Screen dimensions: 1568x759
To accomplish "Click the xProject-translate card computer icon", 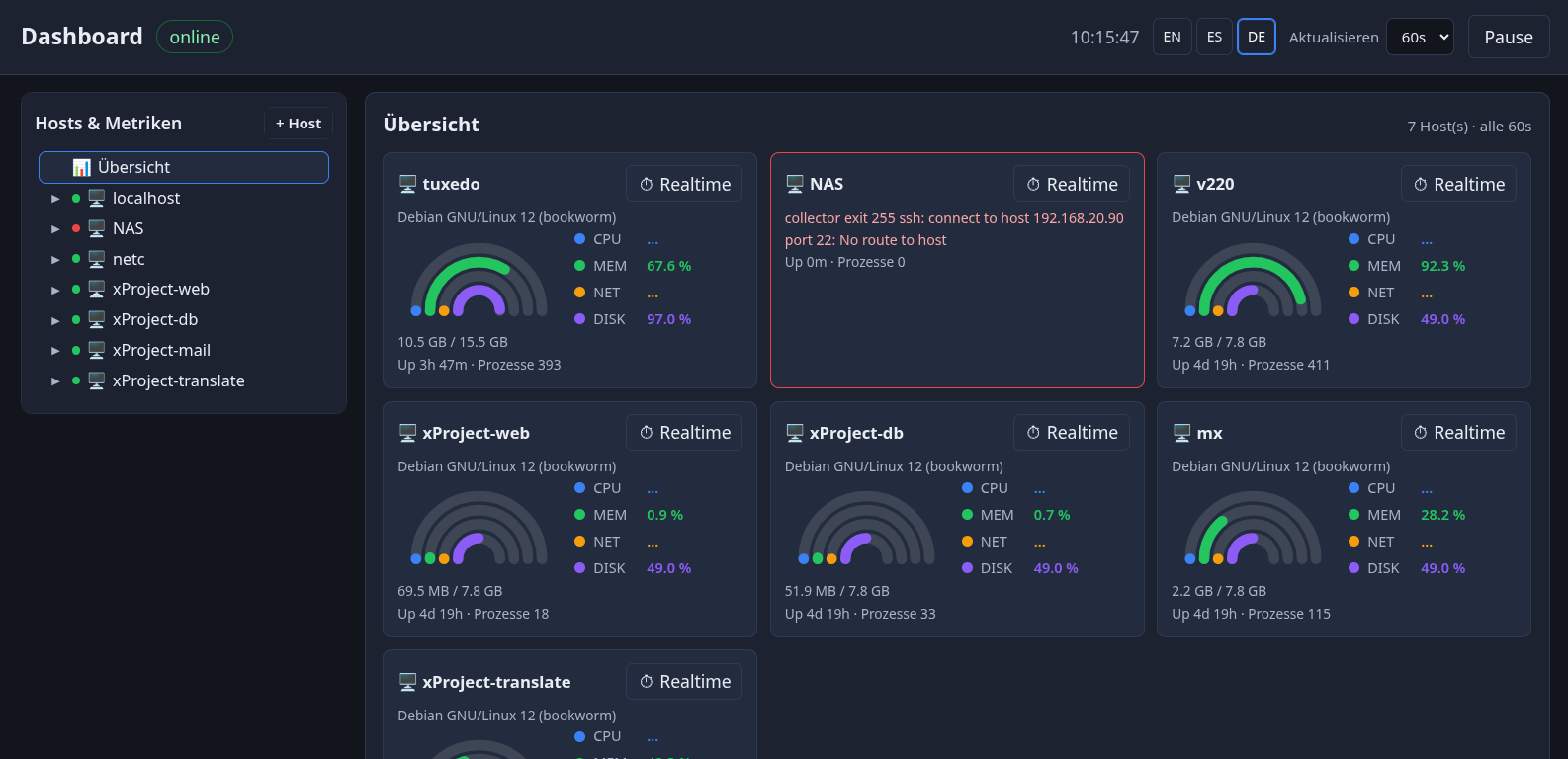I will click(x=407, y=682).
